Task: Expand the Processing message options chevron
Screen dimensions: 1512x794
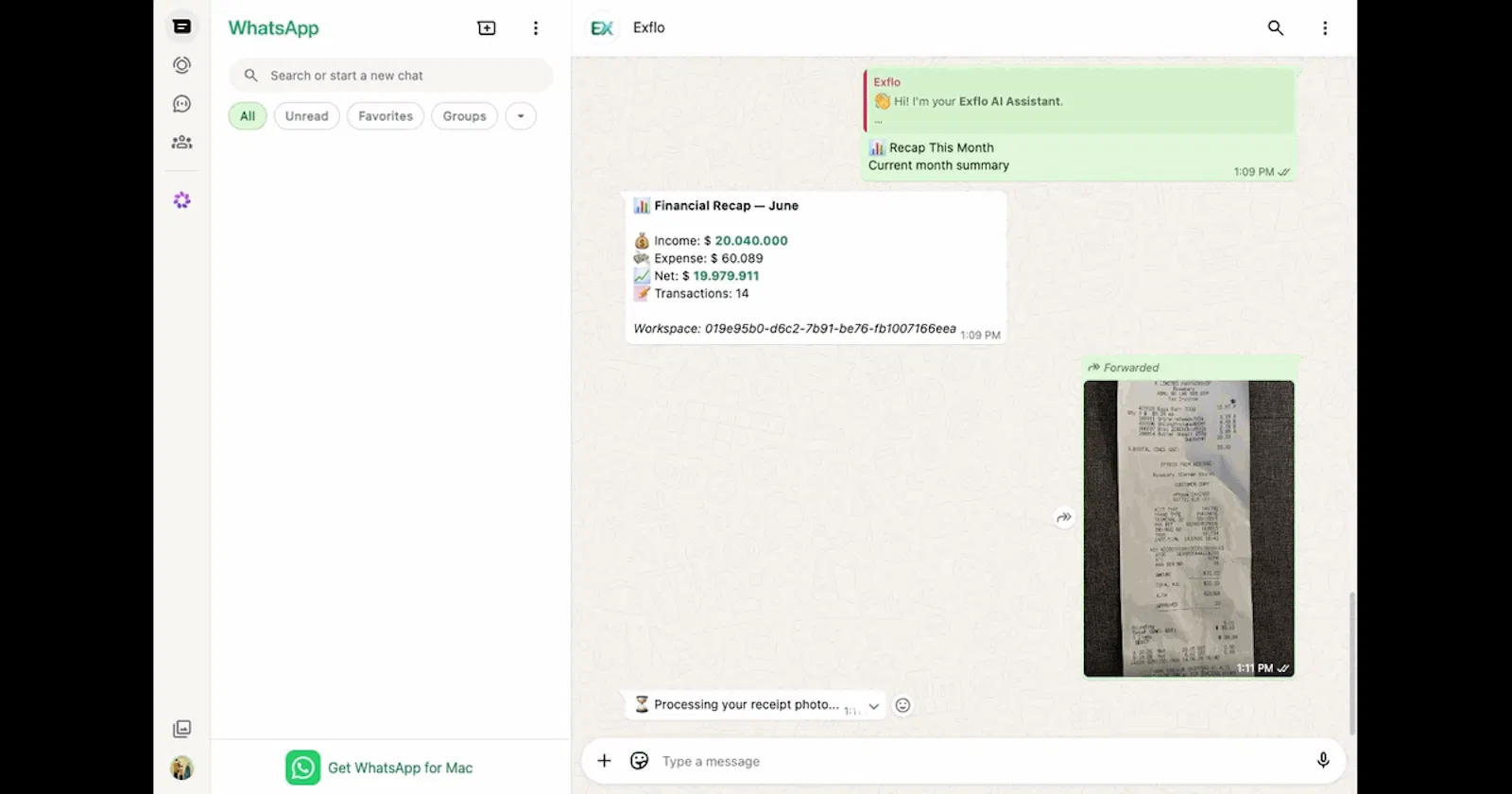Action: (x=874, y=706)
